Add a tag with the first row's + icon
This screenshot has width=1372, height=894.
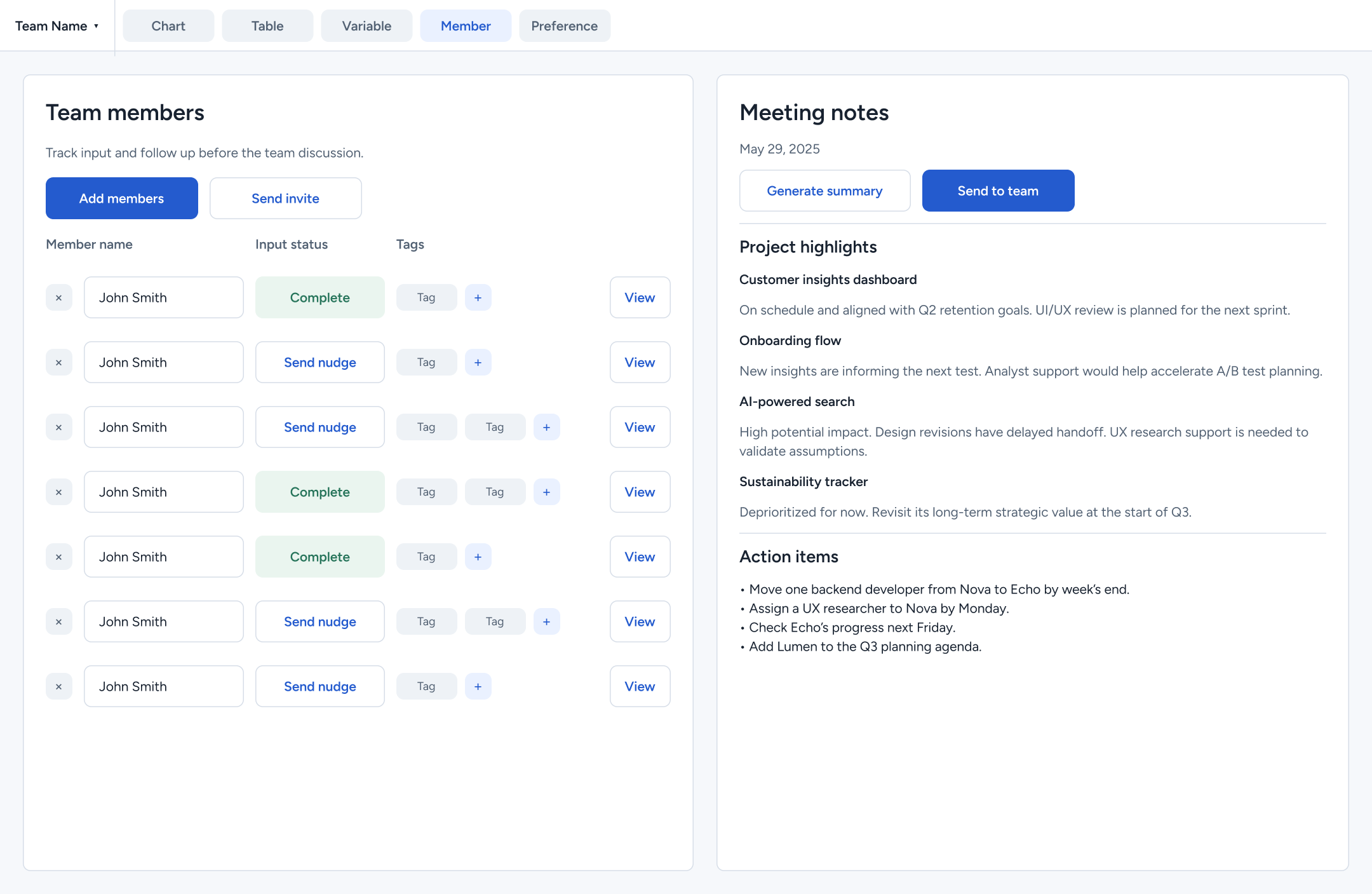tap(478, 297)
